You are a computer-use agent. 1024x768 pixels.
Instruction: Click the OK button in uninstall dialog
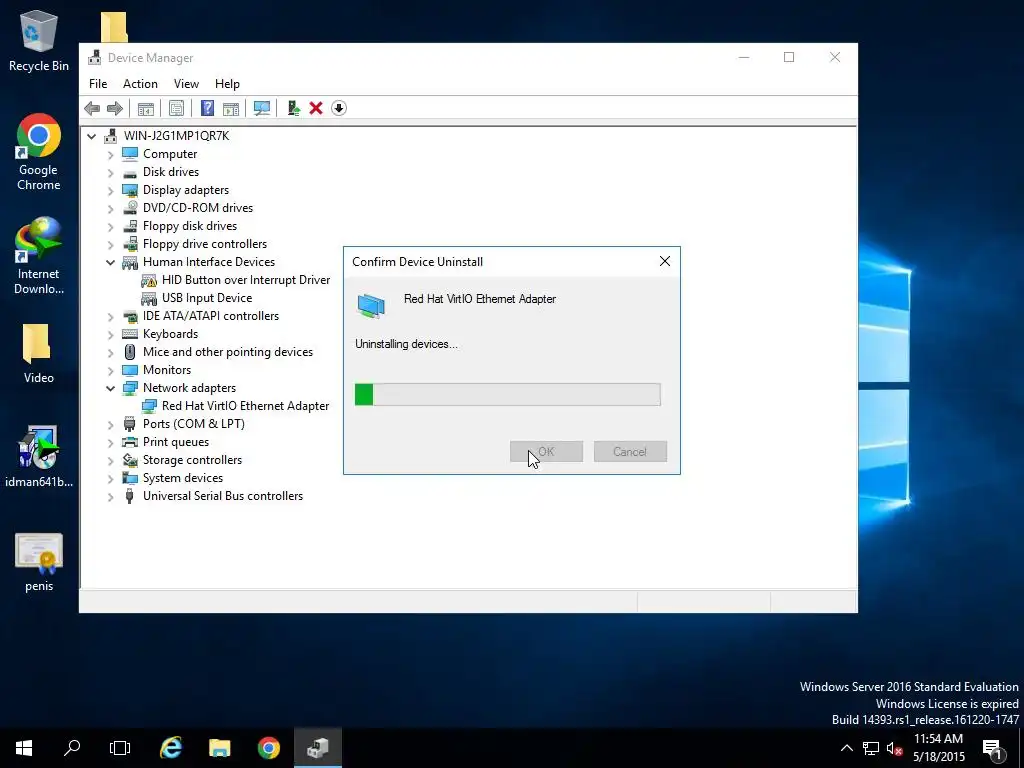(547, 451)
